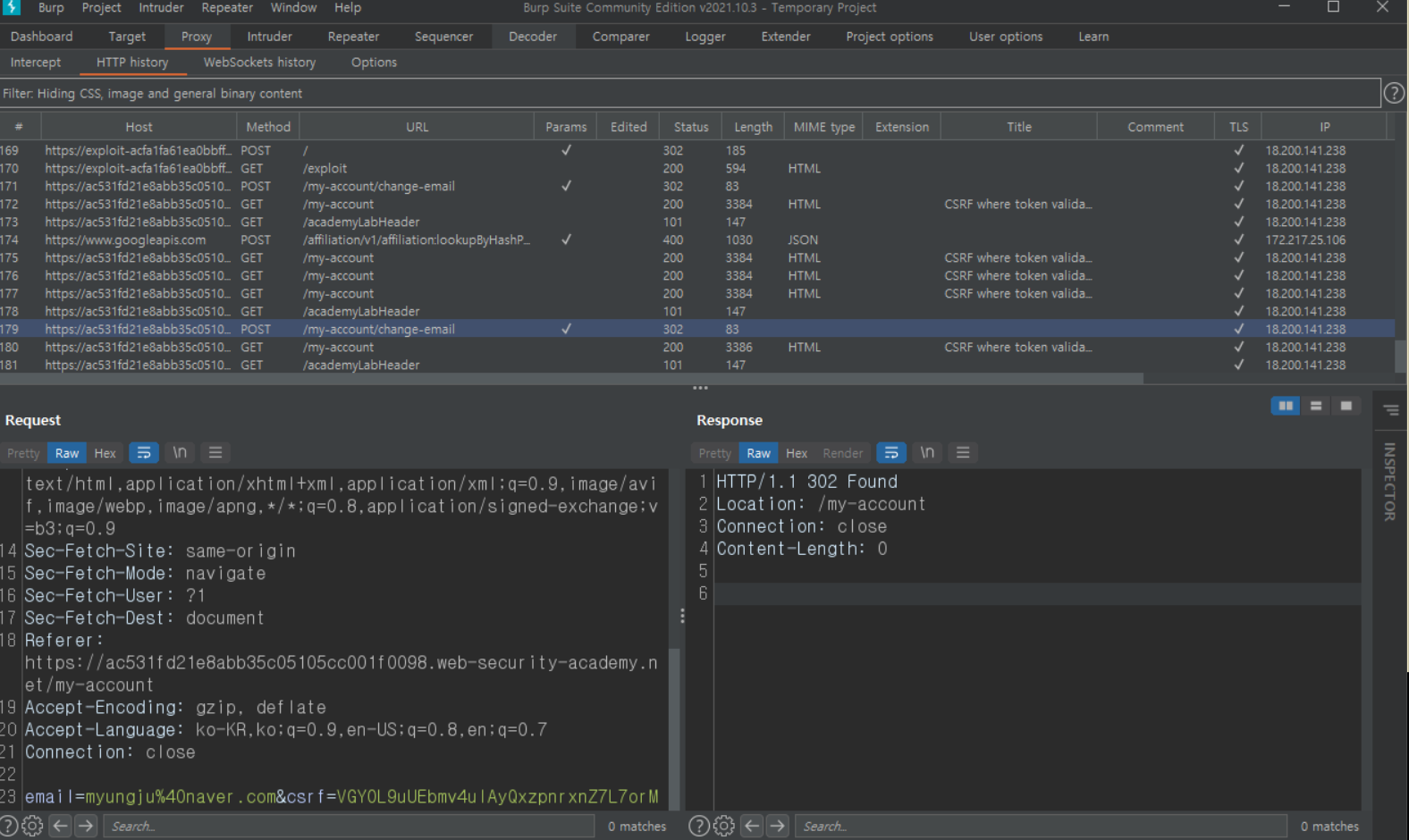The image size is (1409, 840).
Task: Select combined single-pane layout icon
Action: point(1346,406)
